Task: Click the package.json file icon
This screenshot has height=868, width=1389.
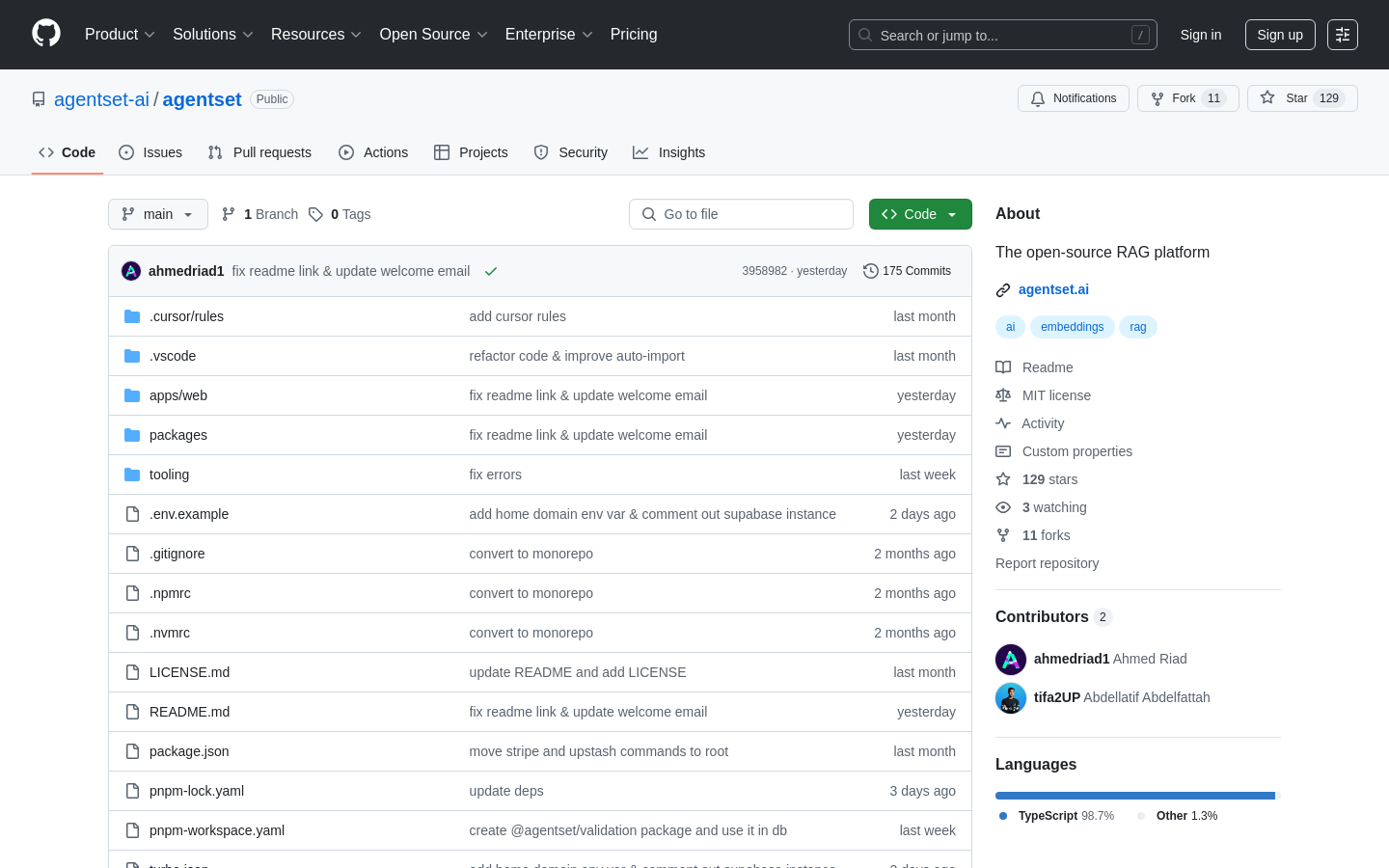Action: [x=132, y=751]
